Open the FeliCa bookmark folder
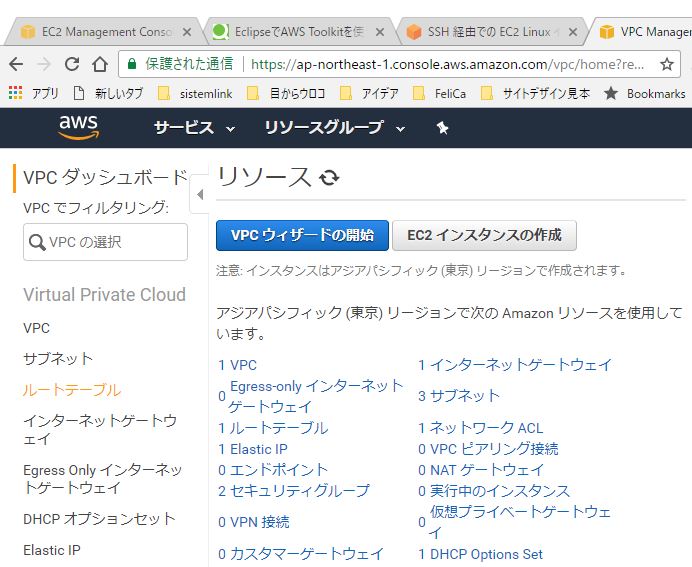The width and height of the screenshot is (692, 567). pyautogui.click(x=439, y=93)
